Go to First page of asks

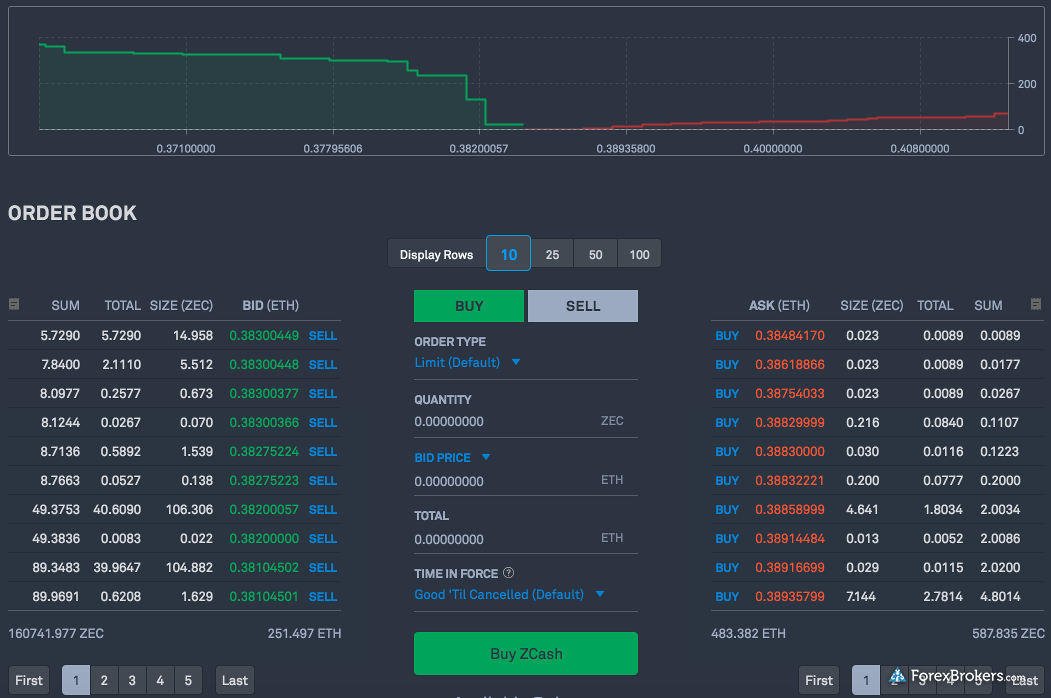coord(819,681)
